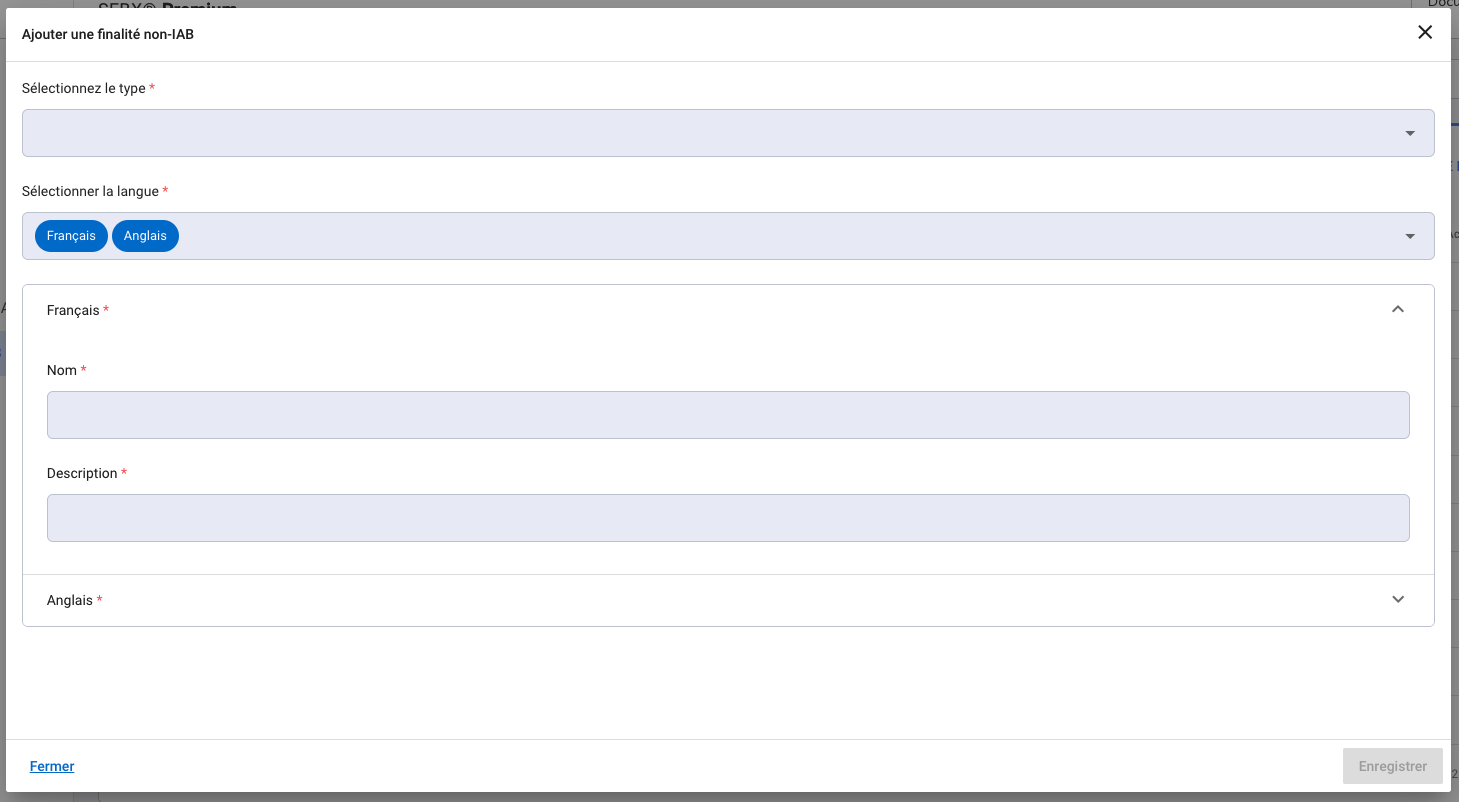1459x802 pixels.
Task: Select the Français pill in the language field
Action: tap(71, 235)
